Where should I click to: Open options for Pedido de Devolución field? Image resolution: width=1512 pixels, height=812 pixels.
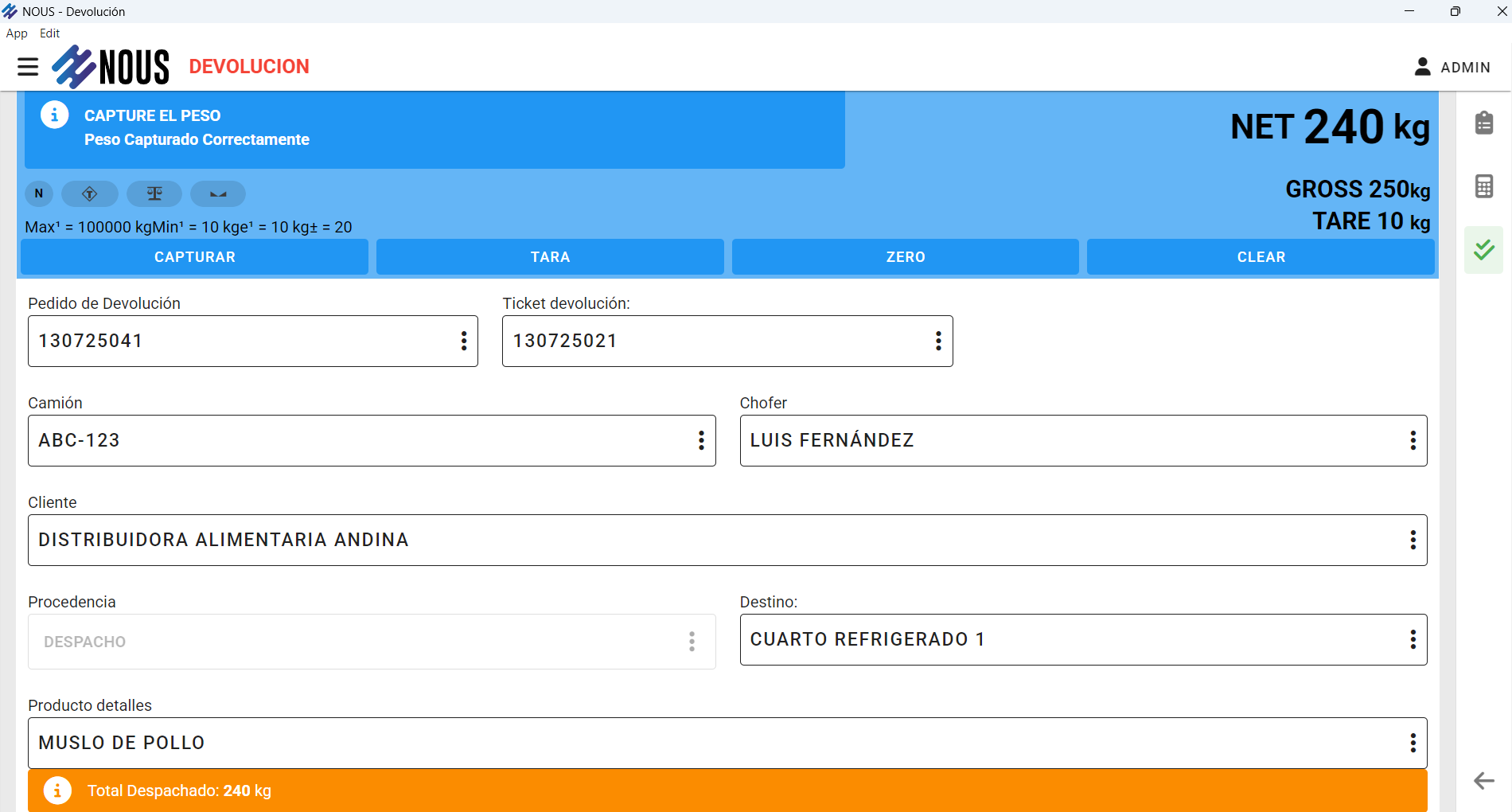click(464, 342)
